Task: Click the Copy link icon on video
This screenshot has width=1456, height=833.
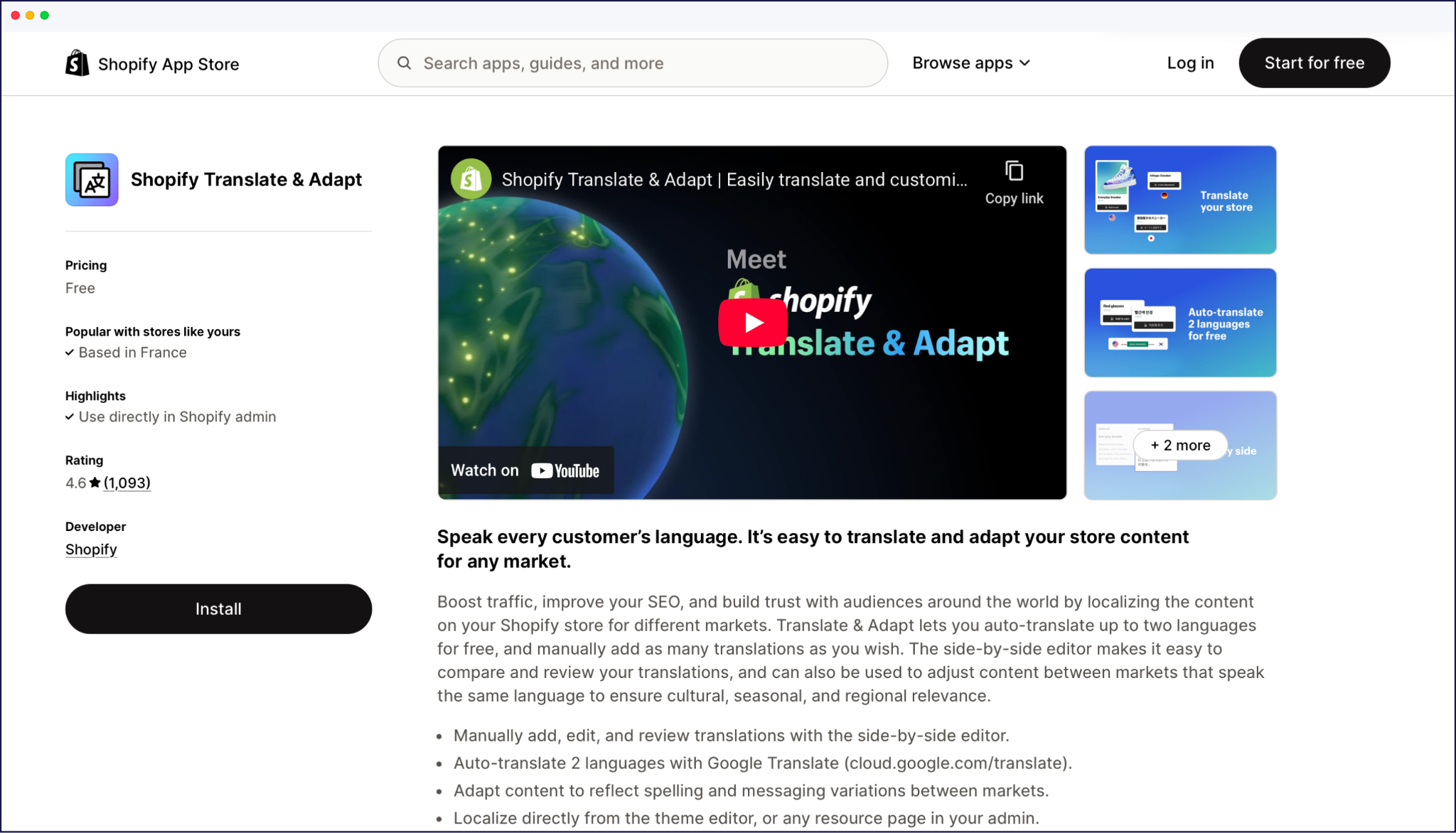Action: click(x=1014, y=172)
